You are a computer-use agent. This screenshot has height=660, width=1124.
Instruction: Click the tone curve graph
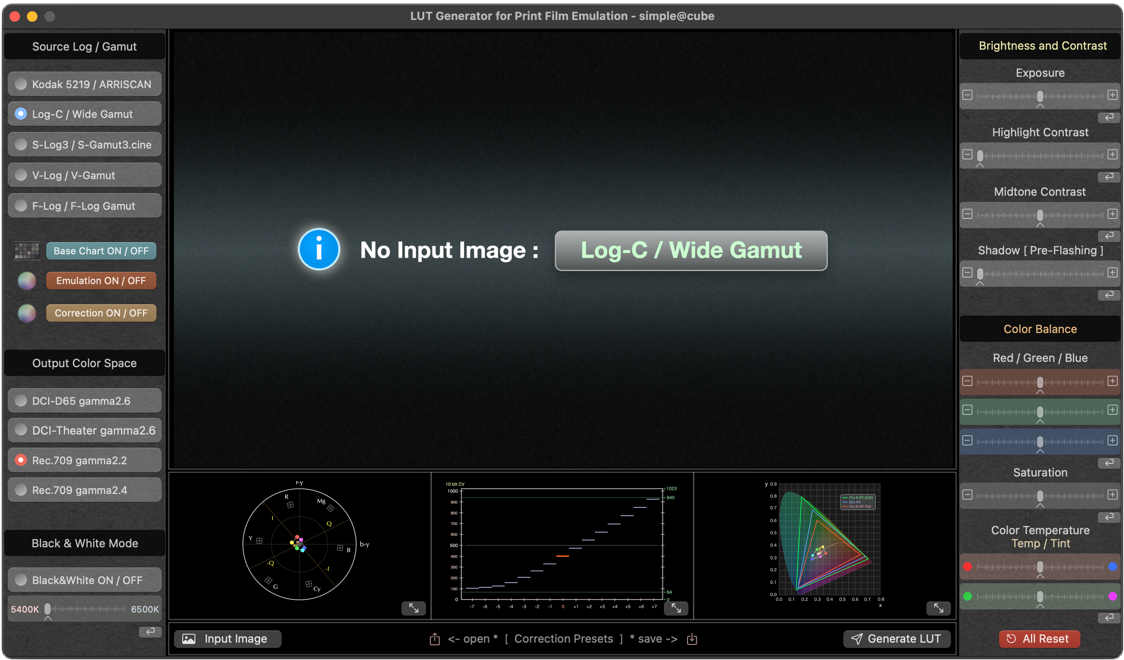pos(563,545)
